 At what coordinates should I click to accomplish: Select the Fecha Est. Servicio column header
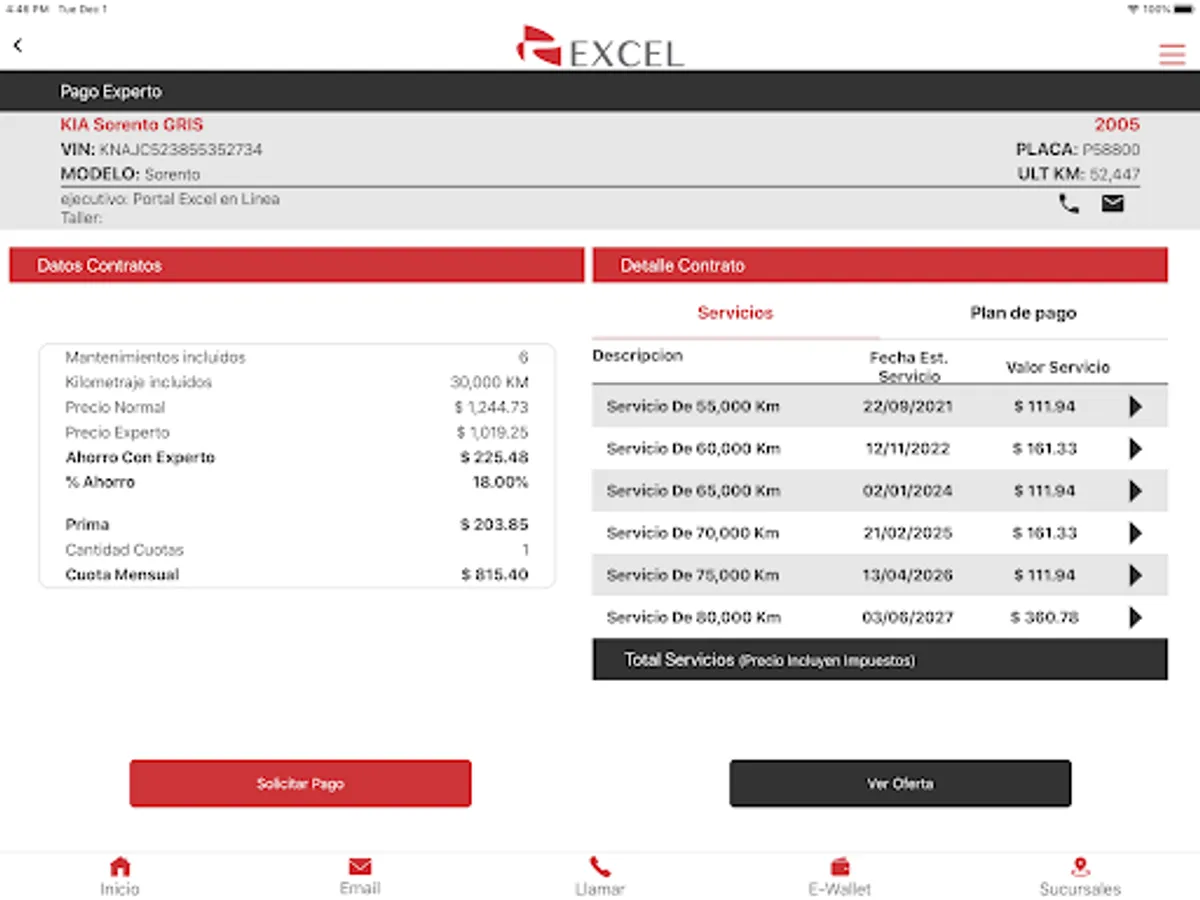[x=909, y=367]
